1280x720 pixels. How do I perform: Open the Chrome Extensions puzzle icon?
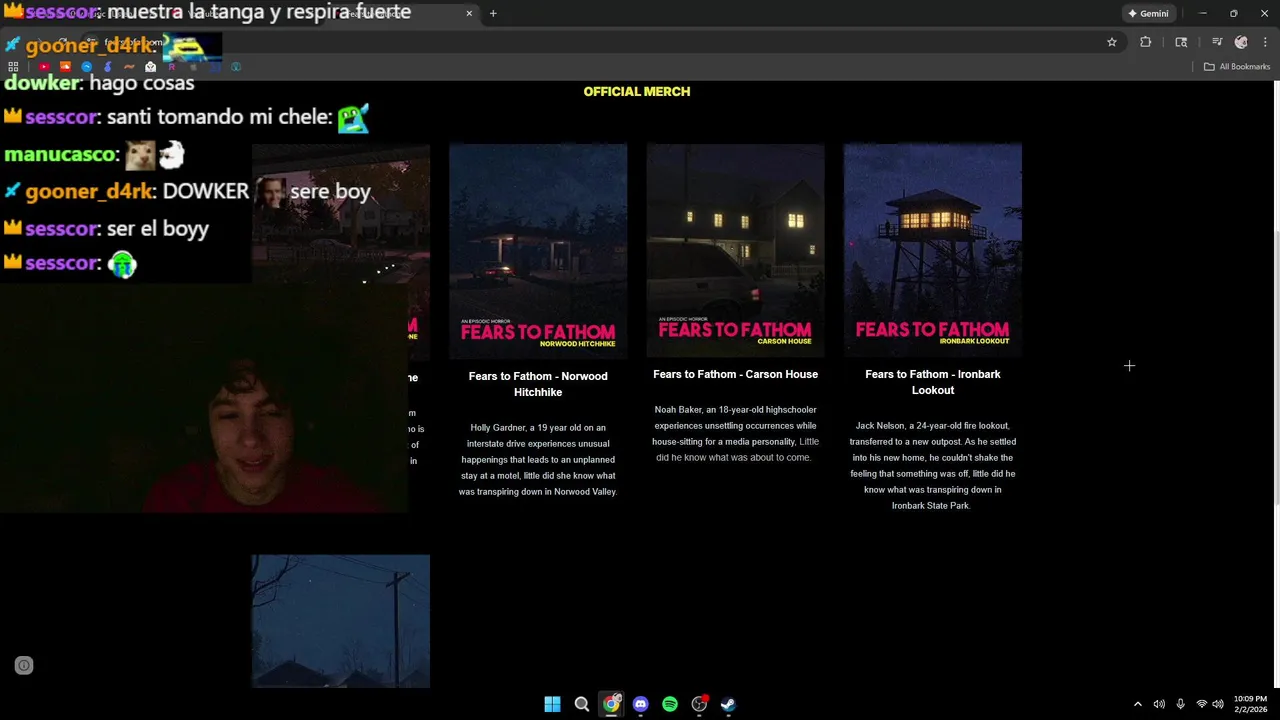tap(1146, 42)
